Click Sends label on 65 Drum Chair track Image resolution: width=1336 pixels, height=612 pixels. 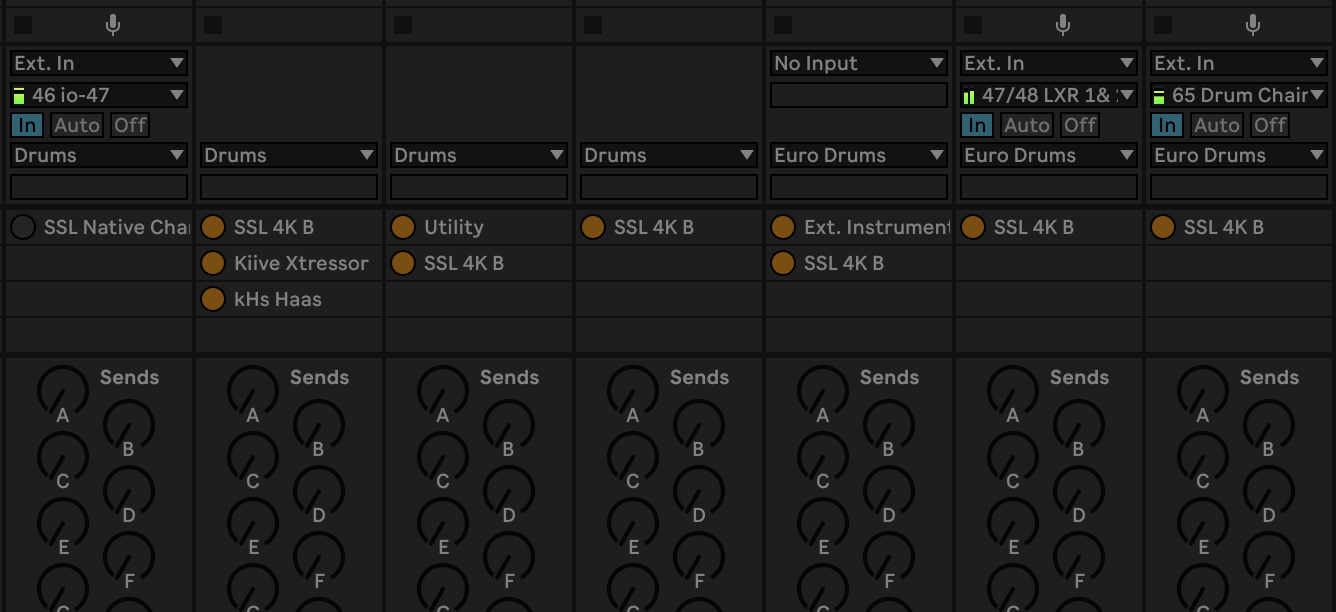[x=1269, y=377]
